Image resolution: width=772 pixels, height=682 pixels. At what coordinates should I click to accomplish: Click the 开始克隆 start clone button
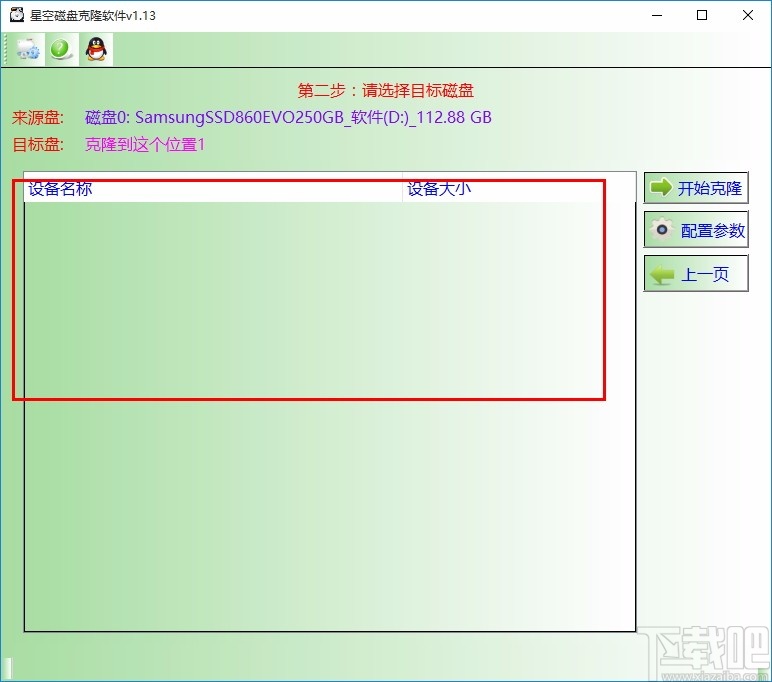(x=696, y=188)
